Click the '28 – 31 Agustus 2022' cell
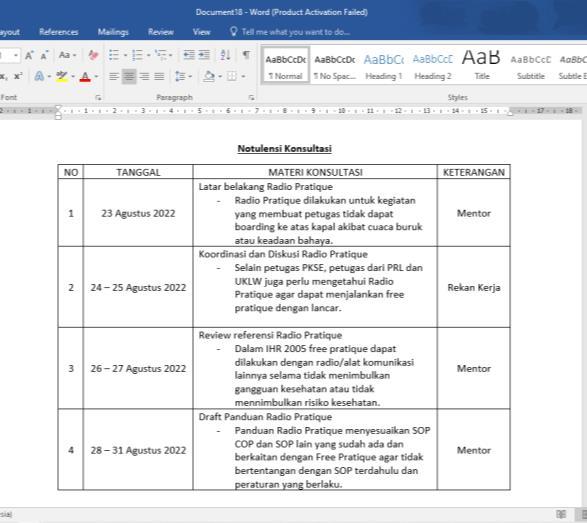 coord(138,450)
